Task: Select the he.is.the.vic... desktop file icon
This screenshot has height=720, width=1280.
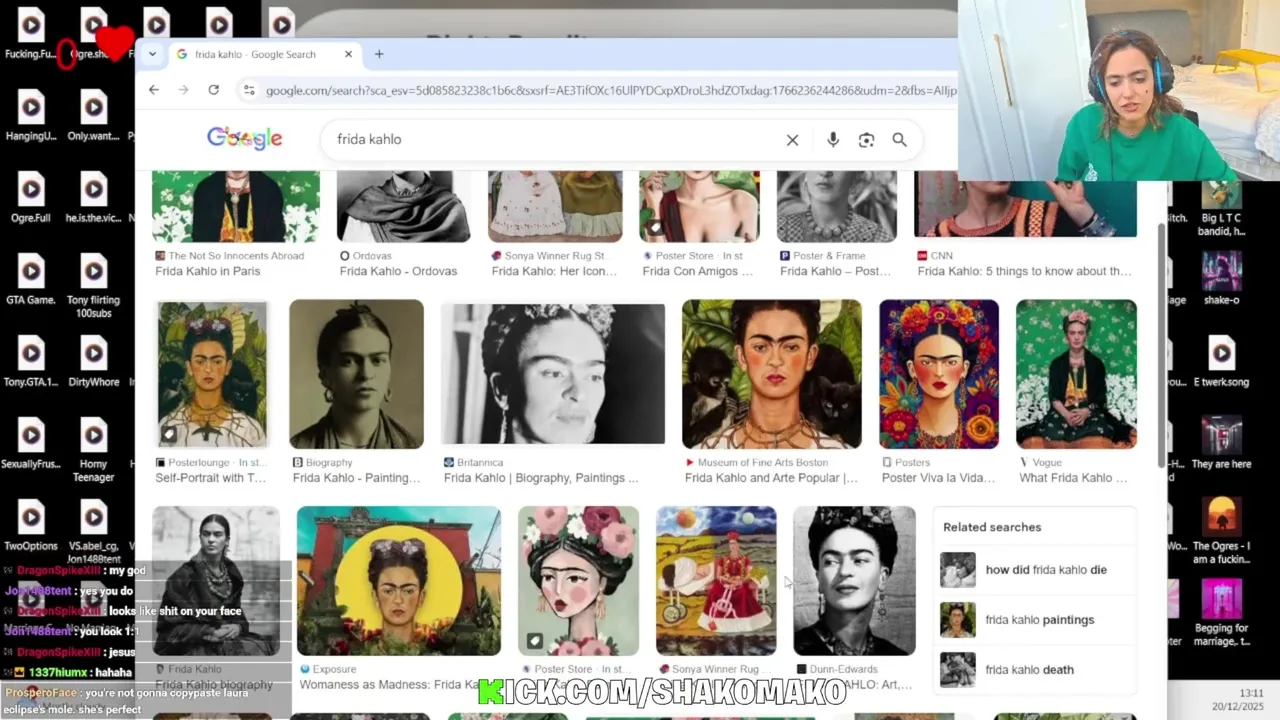Action: (x=93, y=198)
